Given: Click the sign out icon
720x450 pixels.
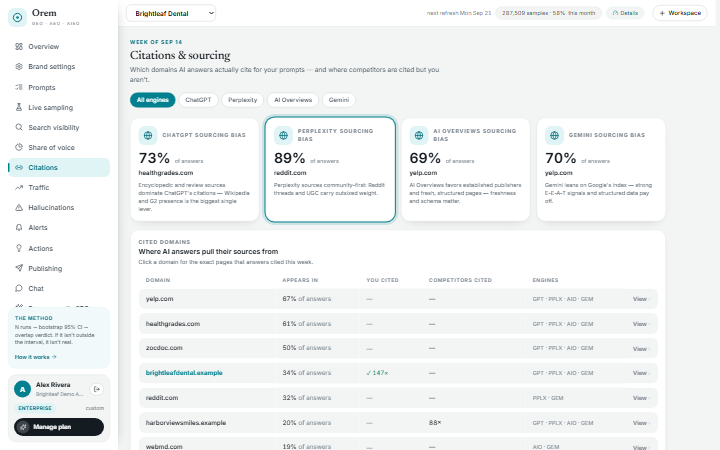Looking at the screenshot, I should (x=96, y=389).
